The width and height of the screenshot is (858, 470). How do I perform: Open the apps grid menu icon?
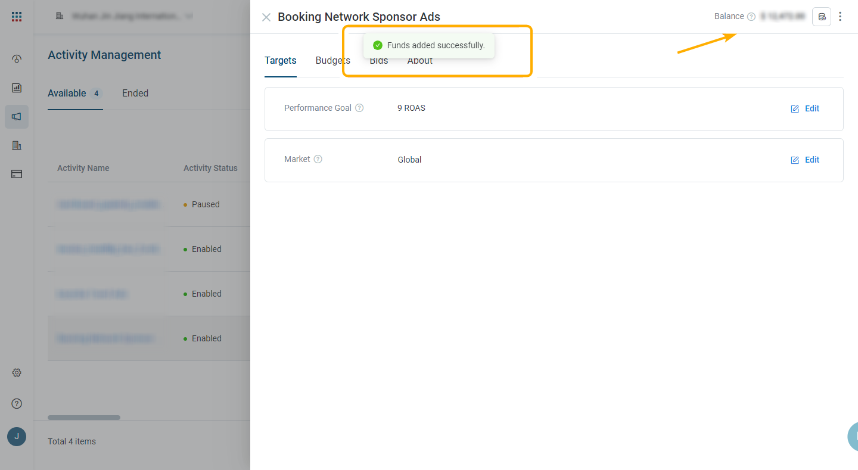point(16,16)
